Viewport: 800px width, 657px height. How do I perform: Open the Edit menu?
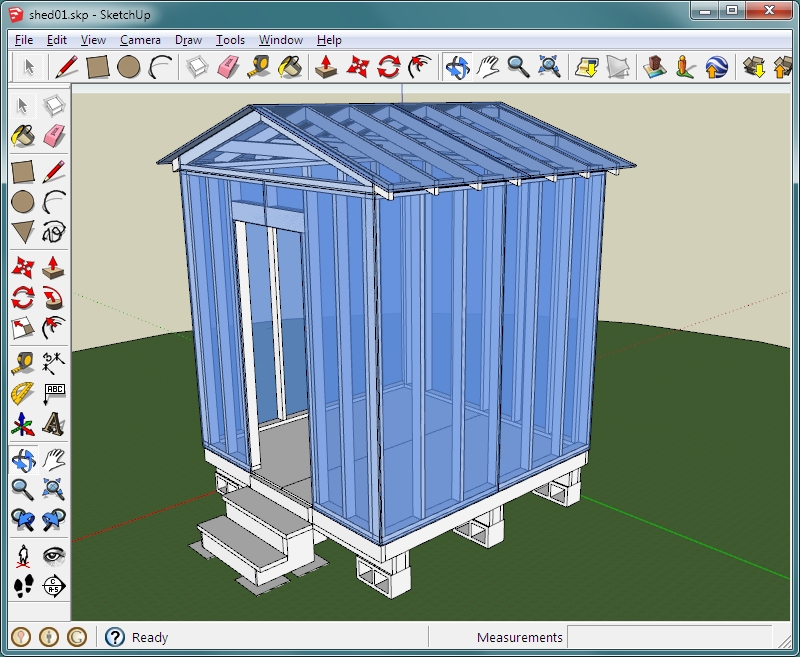[x=57, y=40]
